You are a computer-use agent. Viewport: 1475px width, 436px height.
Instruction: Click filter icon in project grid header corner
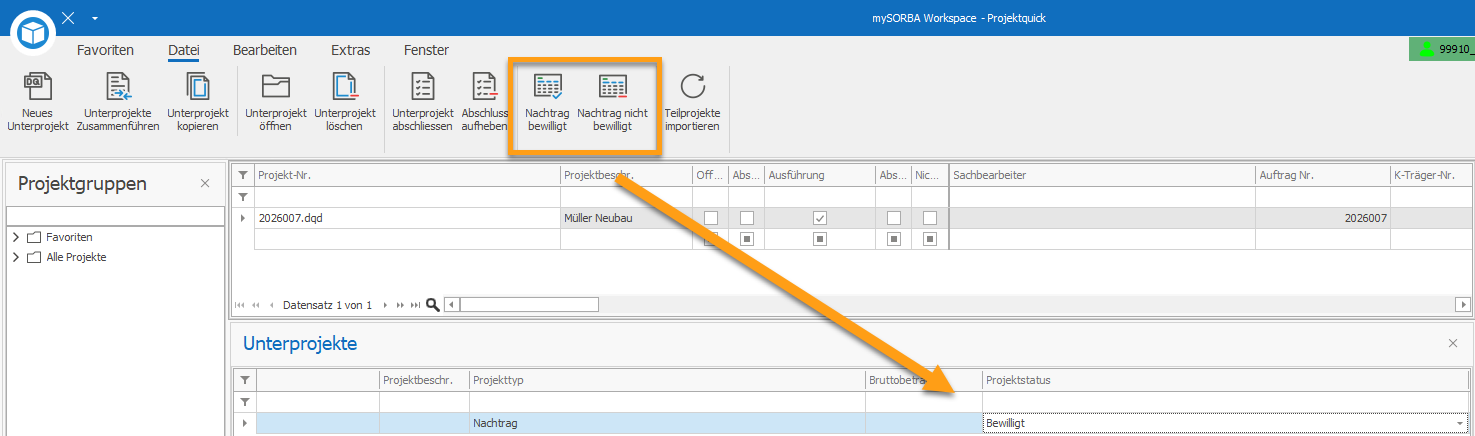tap(243, 175)
